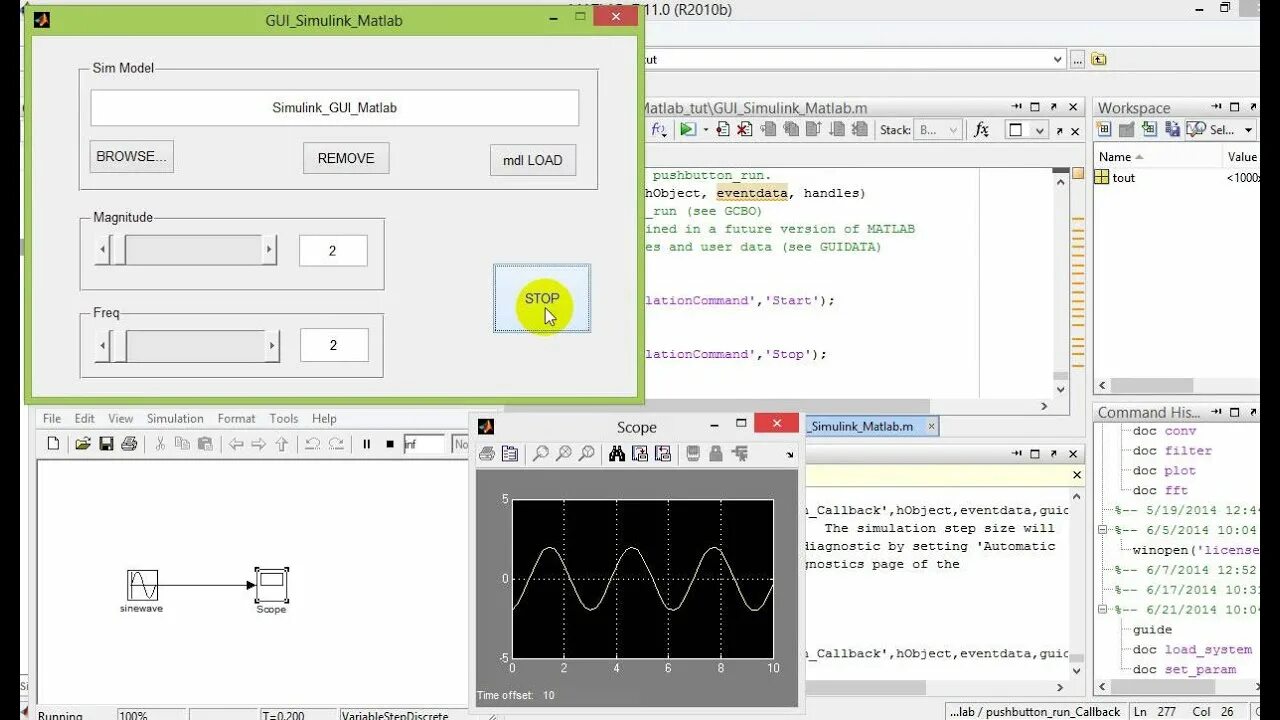Open the File menu in Simulink window
The height and width of the screenshot is (720, 1280).
point(52,419)
